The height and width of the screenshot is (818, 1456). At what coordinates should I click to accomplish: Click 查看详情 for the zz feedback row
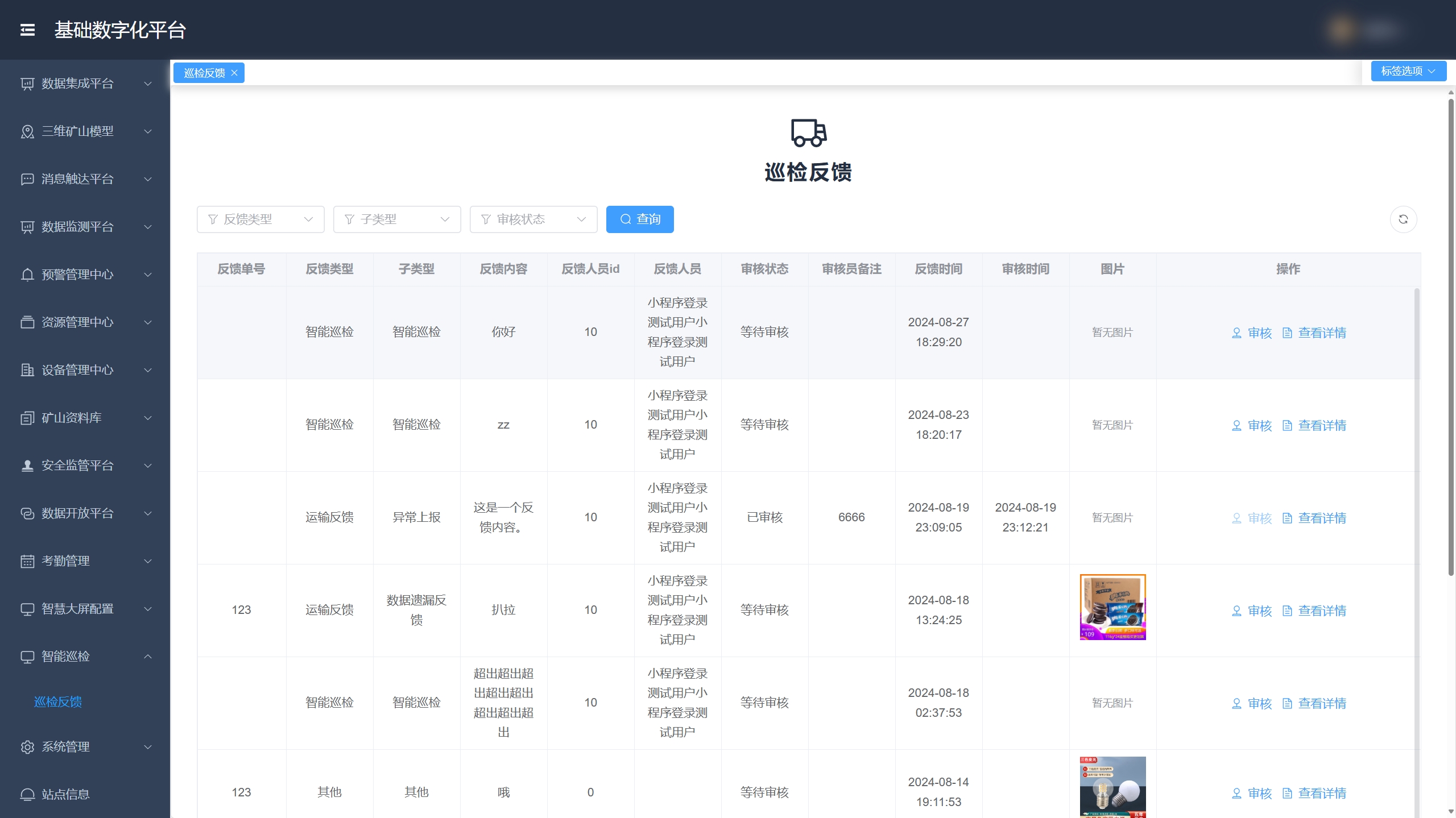(x=1314, y=426)
